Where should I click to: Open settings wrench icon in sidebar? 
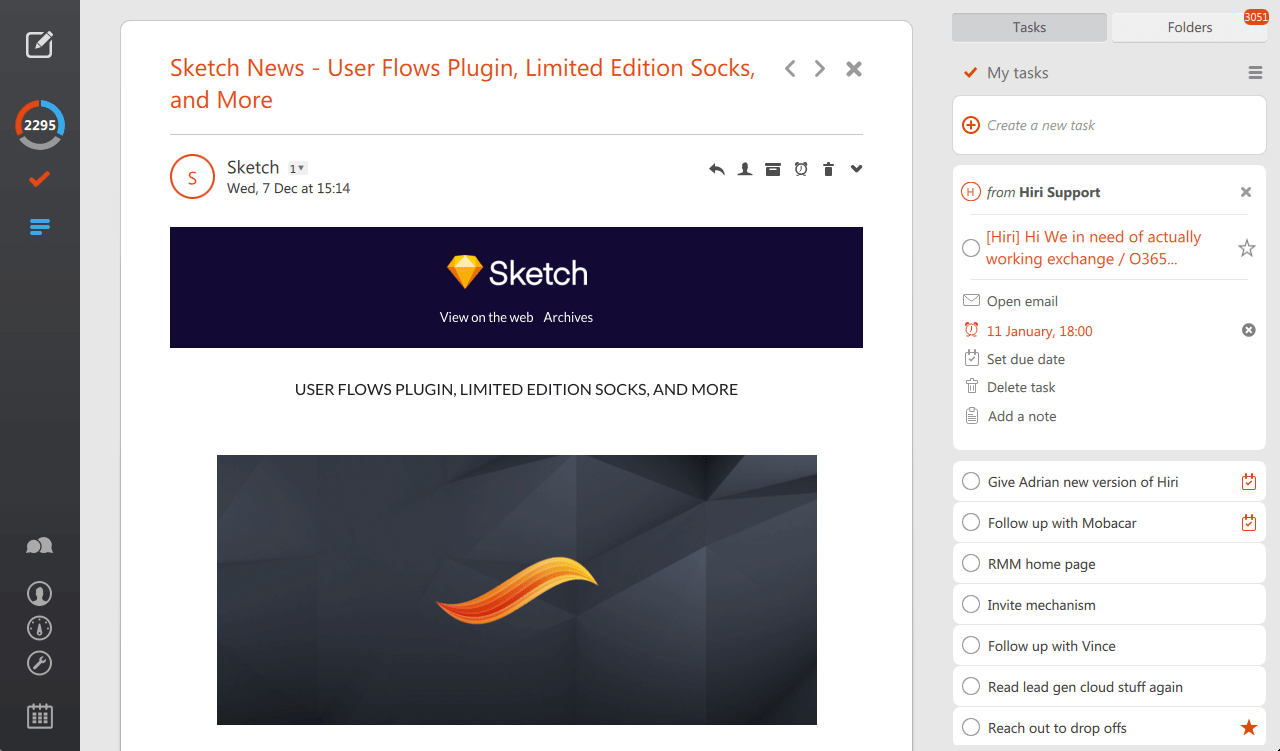tap(39, 663)
